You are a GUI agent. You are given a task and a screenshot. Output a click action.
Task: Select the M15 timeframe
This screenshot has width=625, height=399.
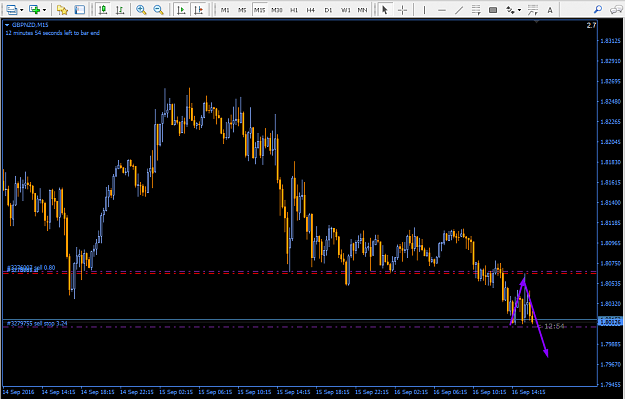click(259, 10)
